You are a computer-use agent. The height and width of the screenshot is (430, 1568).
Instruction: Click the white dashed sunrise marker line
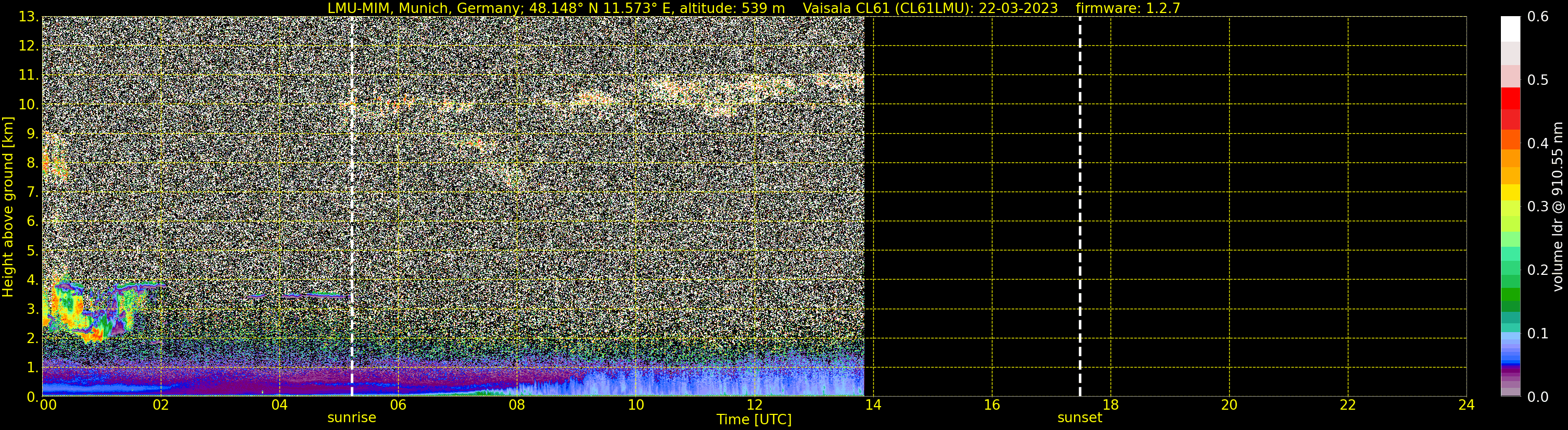(x=352, y=207)
